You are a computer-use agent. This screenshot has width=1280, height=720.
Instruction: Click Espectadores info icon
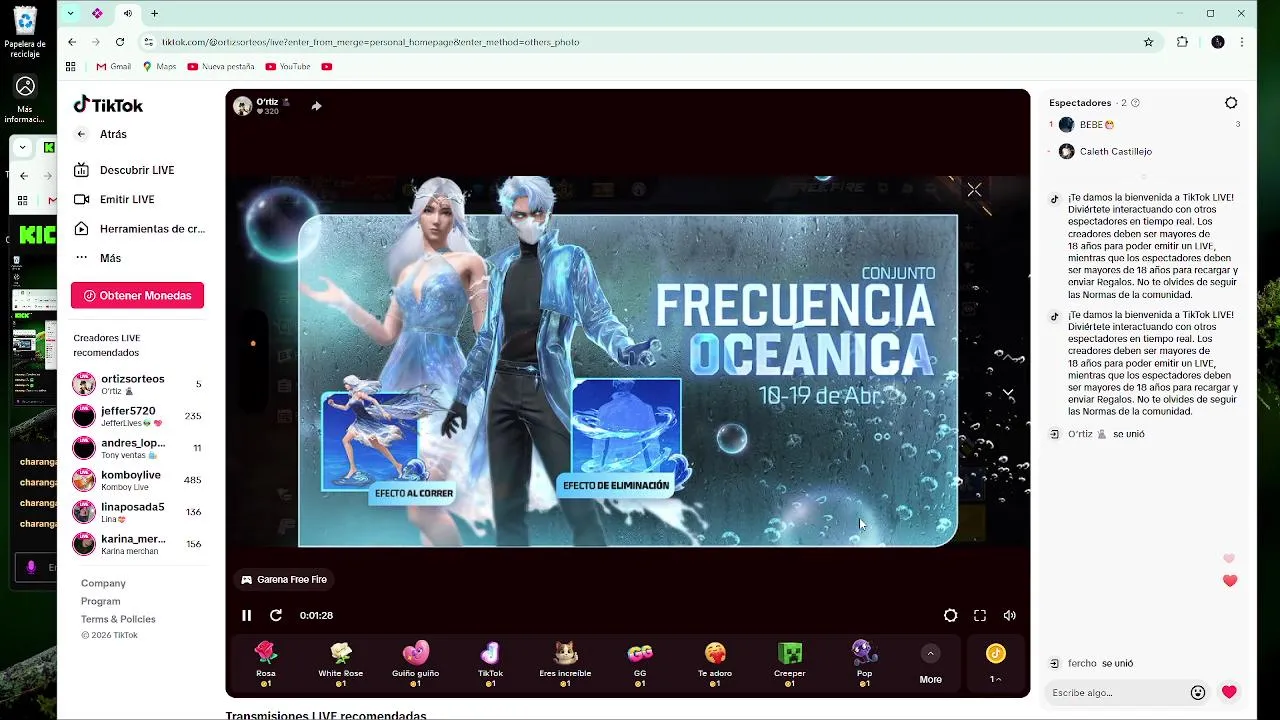[x=1135, y=103]
